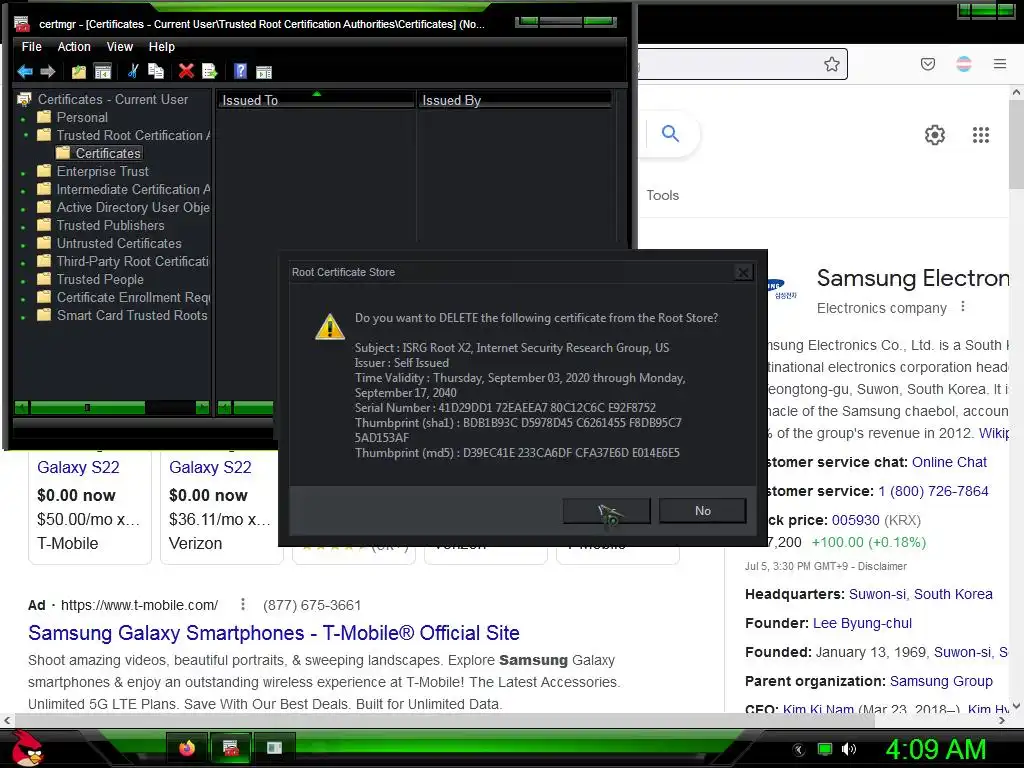
Task: Open the File menu
Action: click(31, 46)
